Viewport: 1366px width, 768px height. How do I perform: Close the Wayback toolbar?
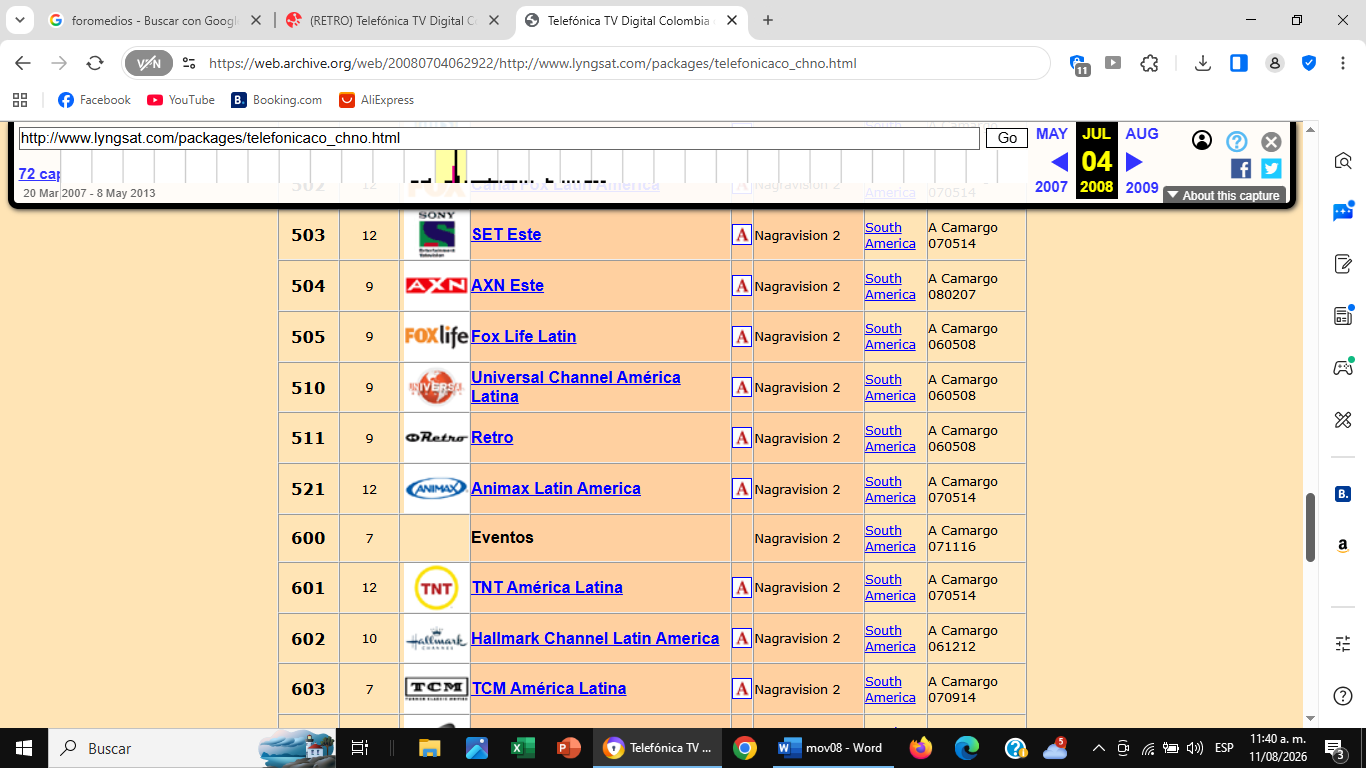[1271, 142]
